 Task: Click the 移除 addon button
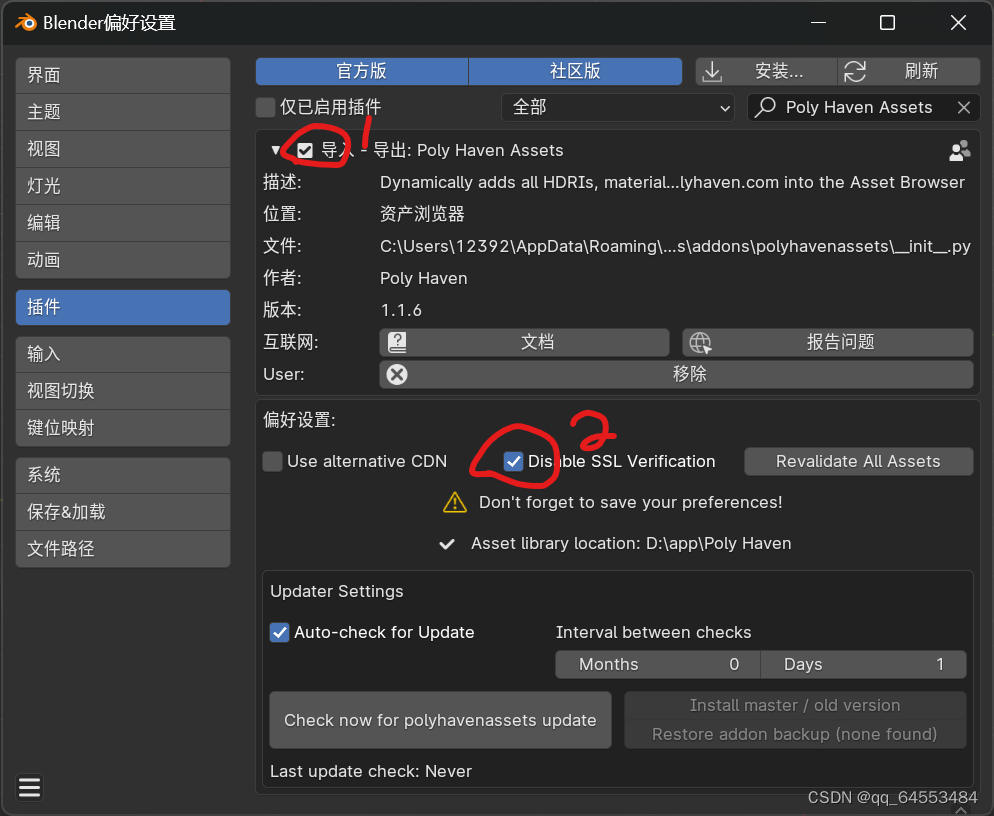676,375
